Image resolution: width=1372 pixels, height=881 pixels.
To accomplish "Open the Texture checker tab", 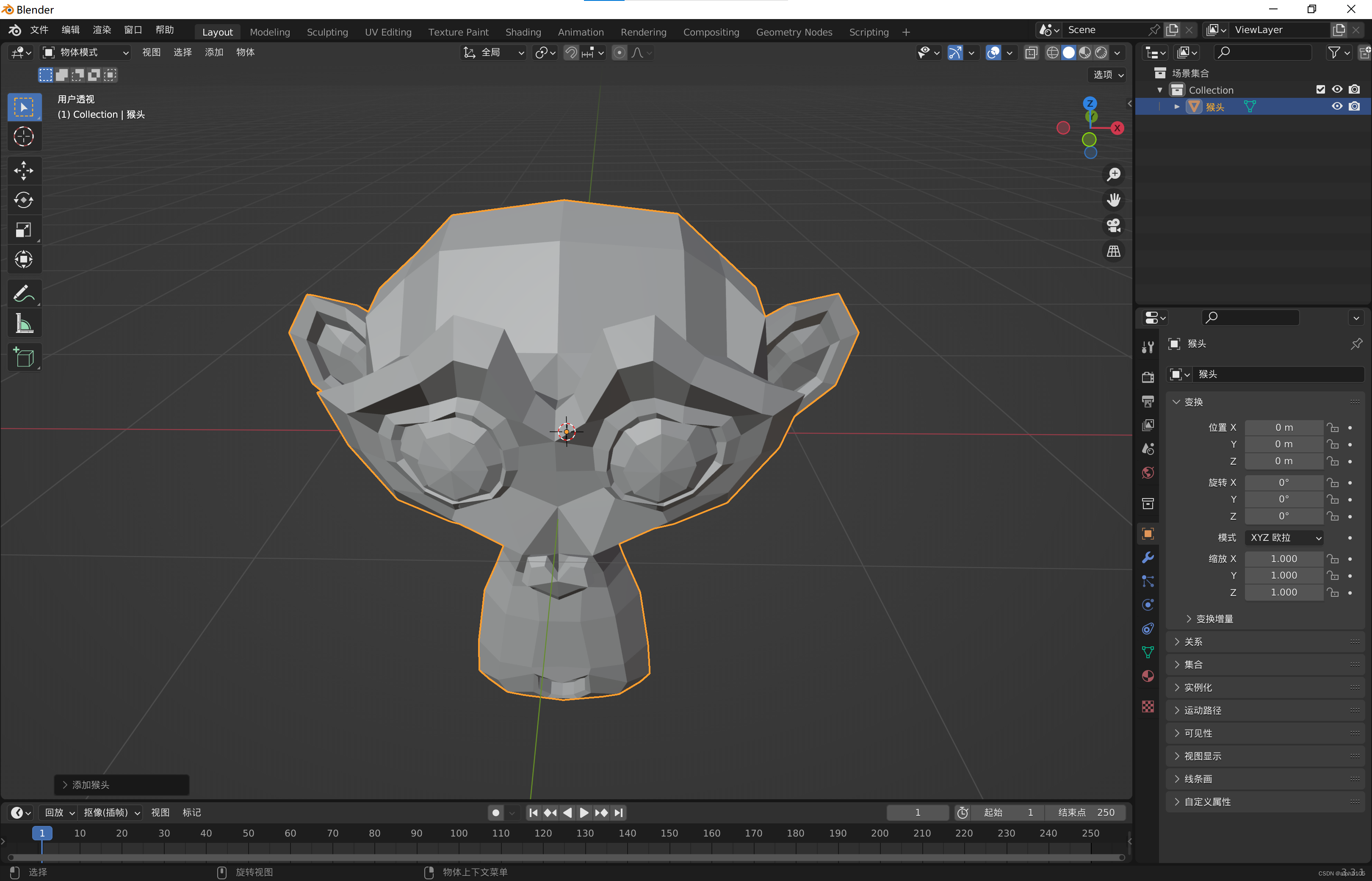I will [1148, 706].
